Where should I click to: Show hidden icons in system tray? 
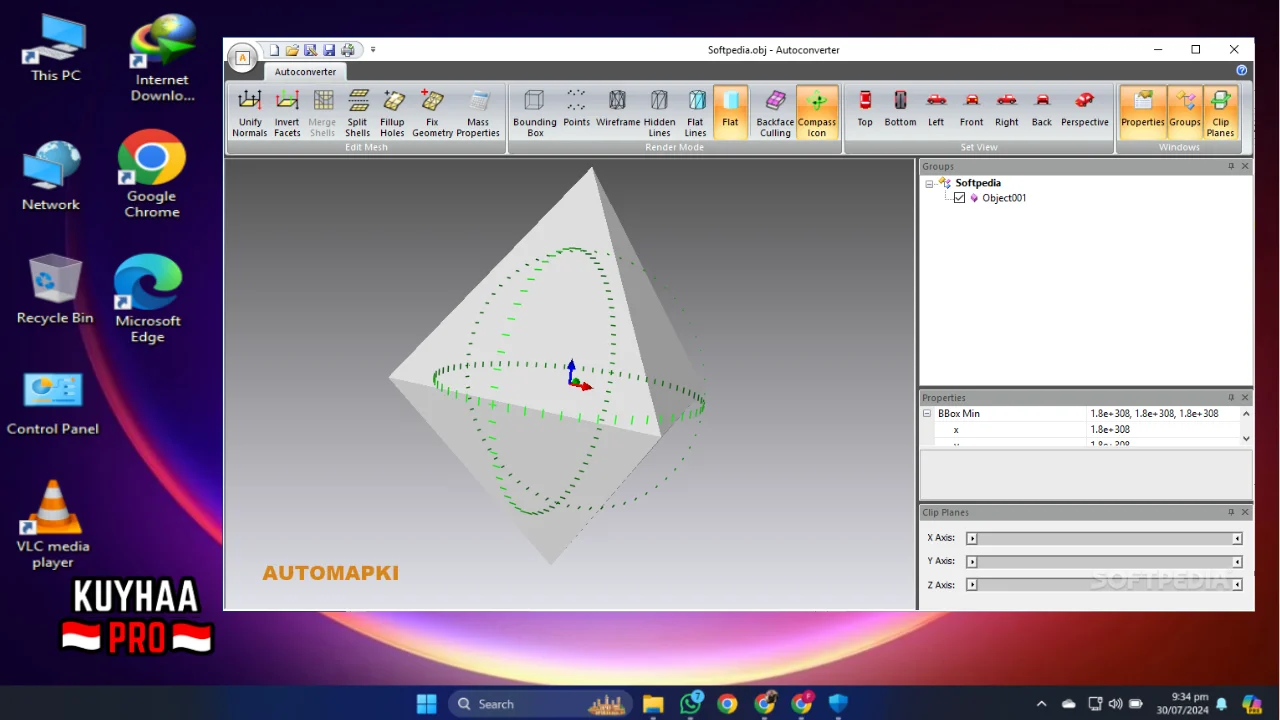(x=1041, y=704)
